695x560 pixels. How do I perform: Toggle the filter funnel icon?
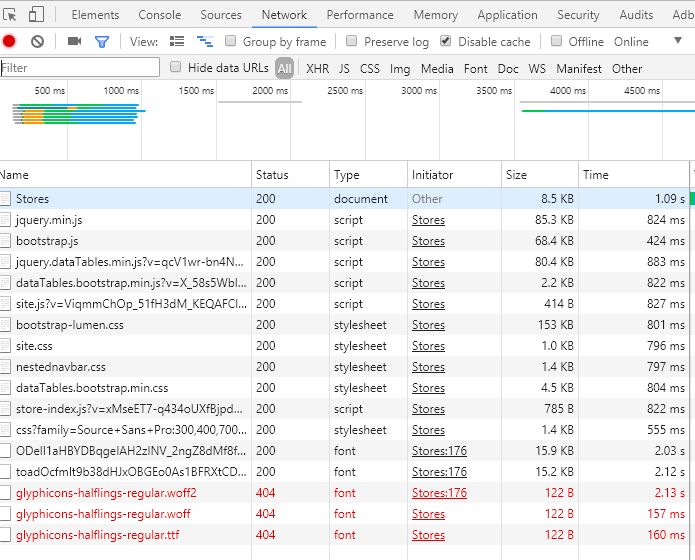[x=102, y=42]
